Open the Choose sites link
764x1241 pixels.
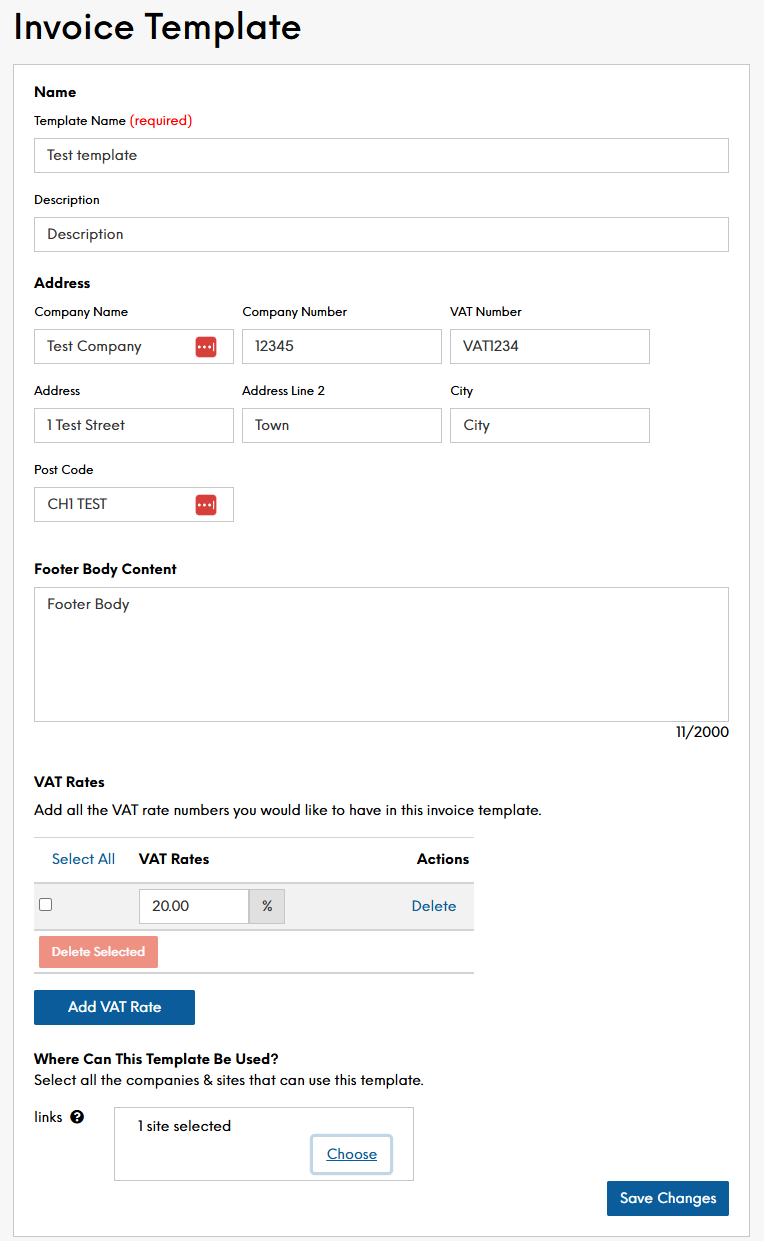coord(351,1154)
